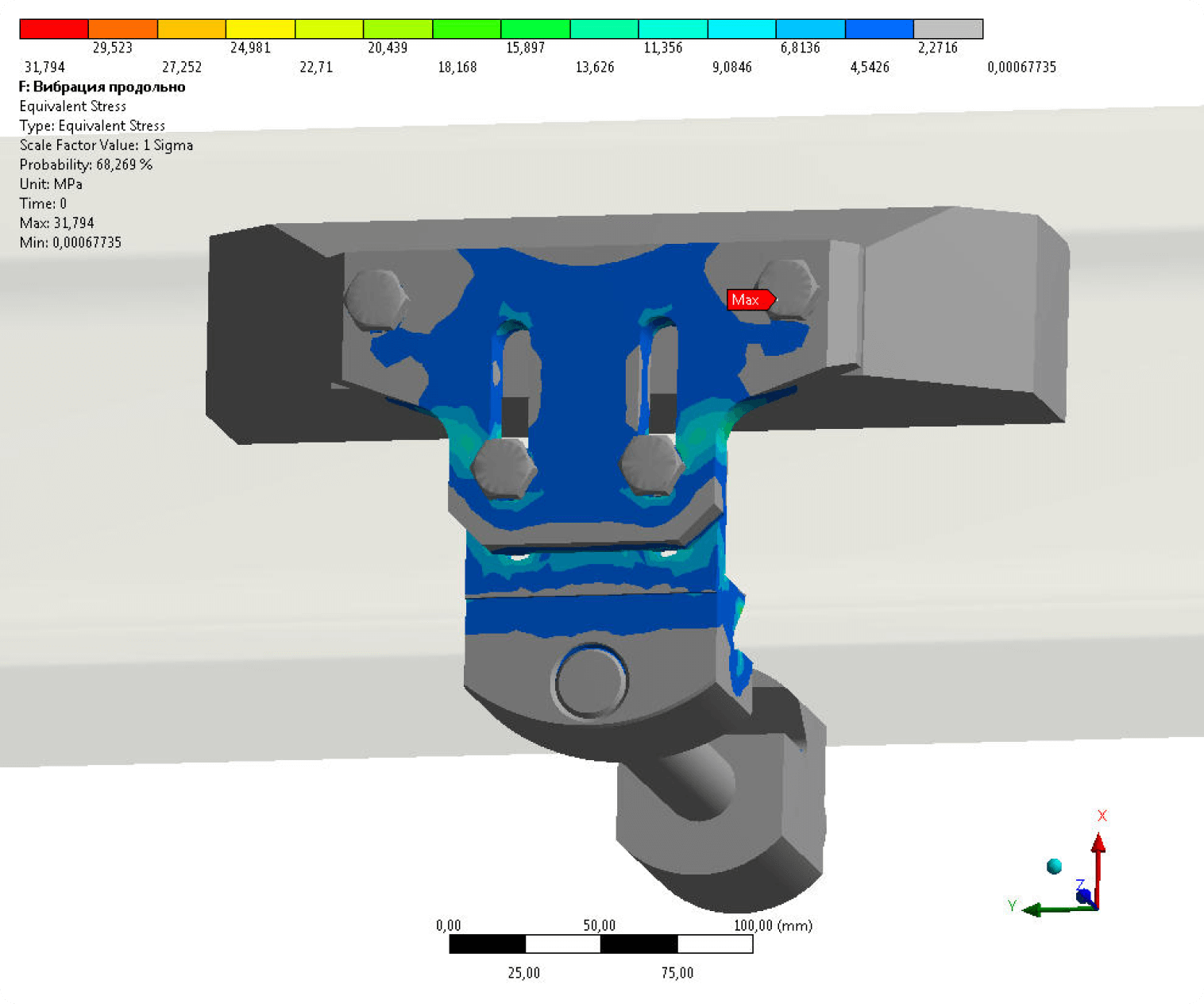Screen dimensions: 1204x1004
Task: Click the lower-left hex bolt head
Action: 503,468
